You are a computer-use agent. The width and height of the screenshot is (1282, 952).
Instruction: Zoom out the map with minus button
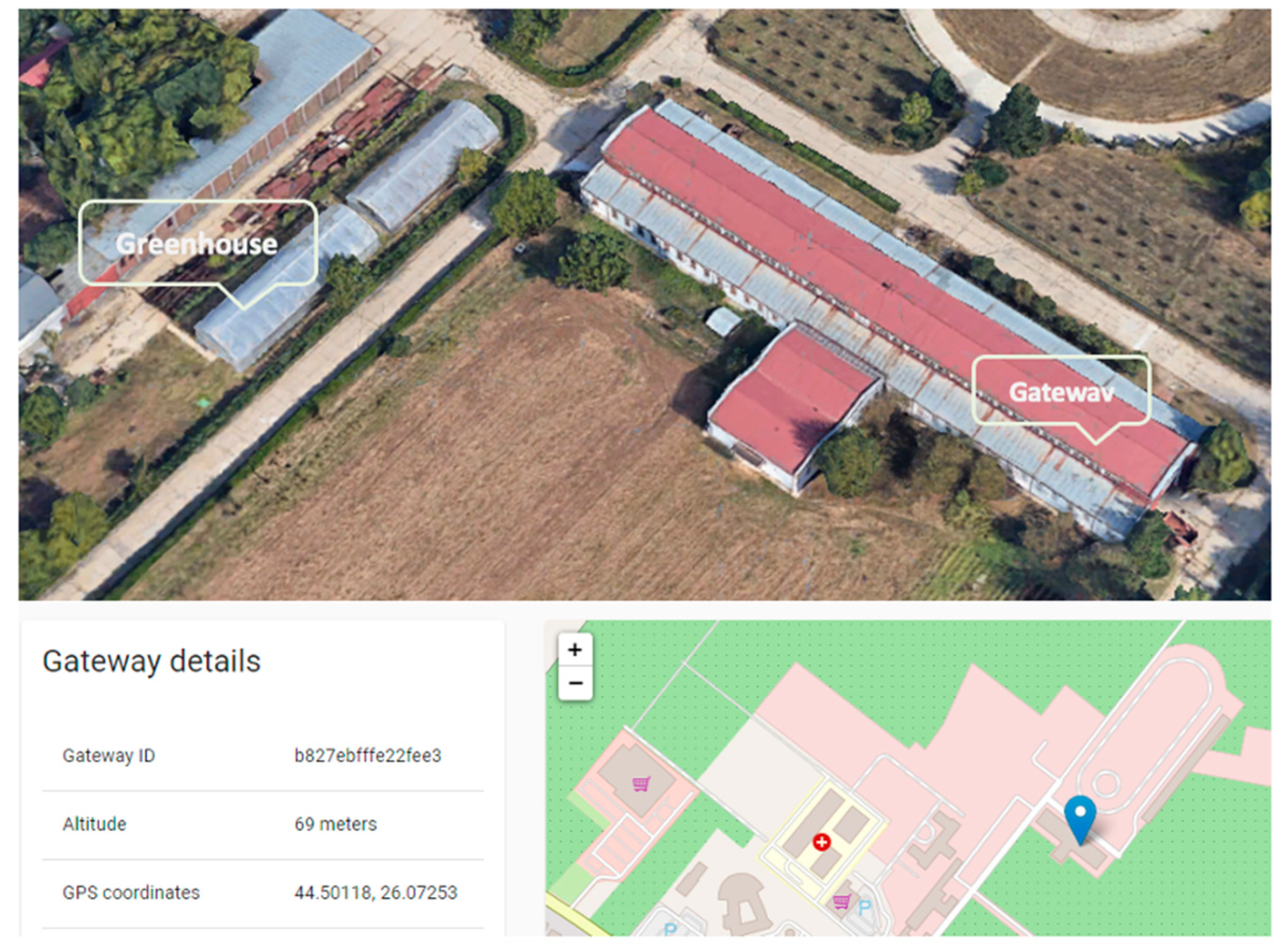pyautogui.click(x=575, y=683)
